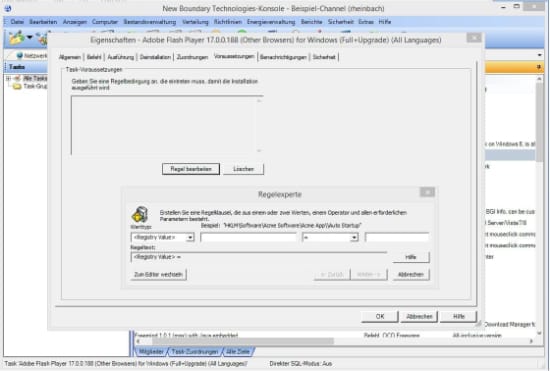Open the Werttyp Registry Value dropdown

tap(190, 237)
